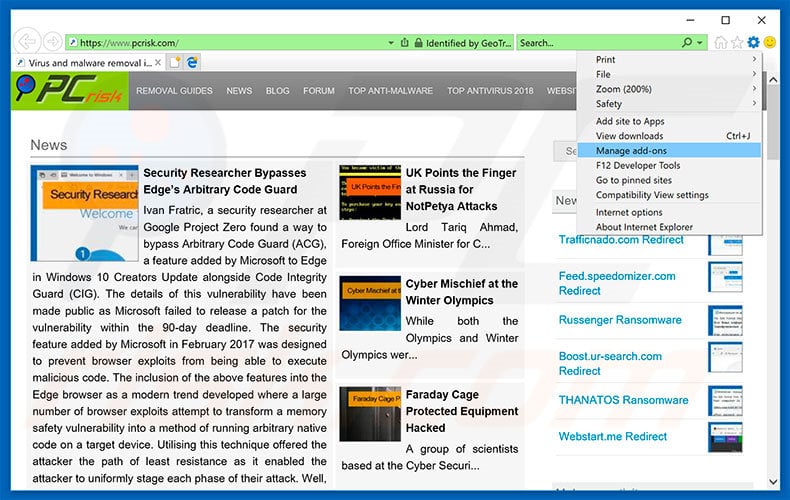Open TOP ANTI-MALWARE nav item
Screen dimensions: 790x500
click(390, 91)
